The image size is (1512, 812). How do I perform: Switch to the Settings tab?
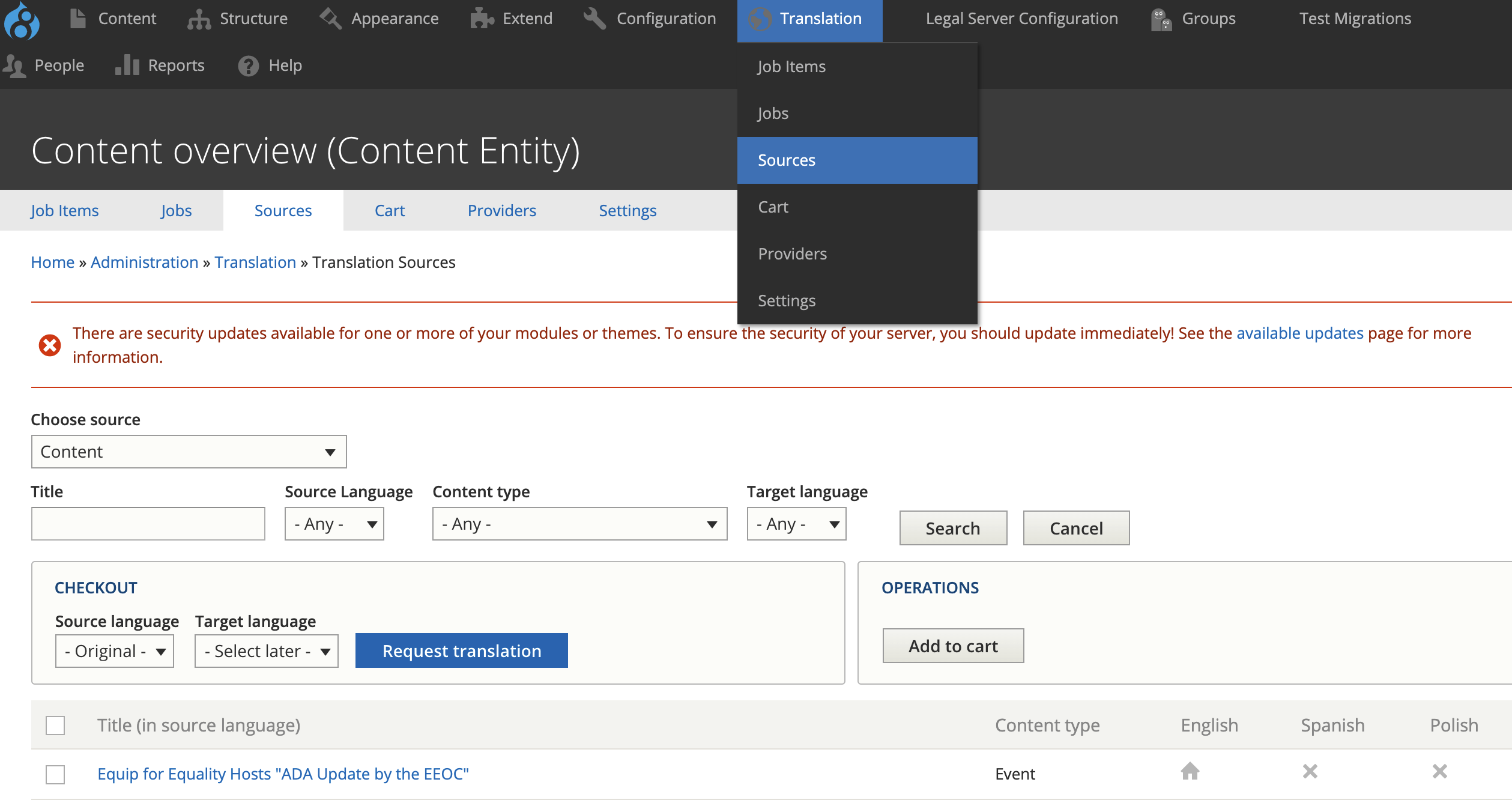pyautogui.click(x=627, y=210)
